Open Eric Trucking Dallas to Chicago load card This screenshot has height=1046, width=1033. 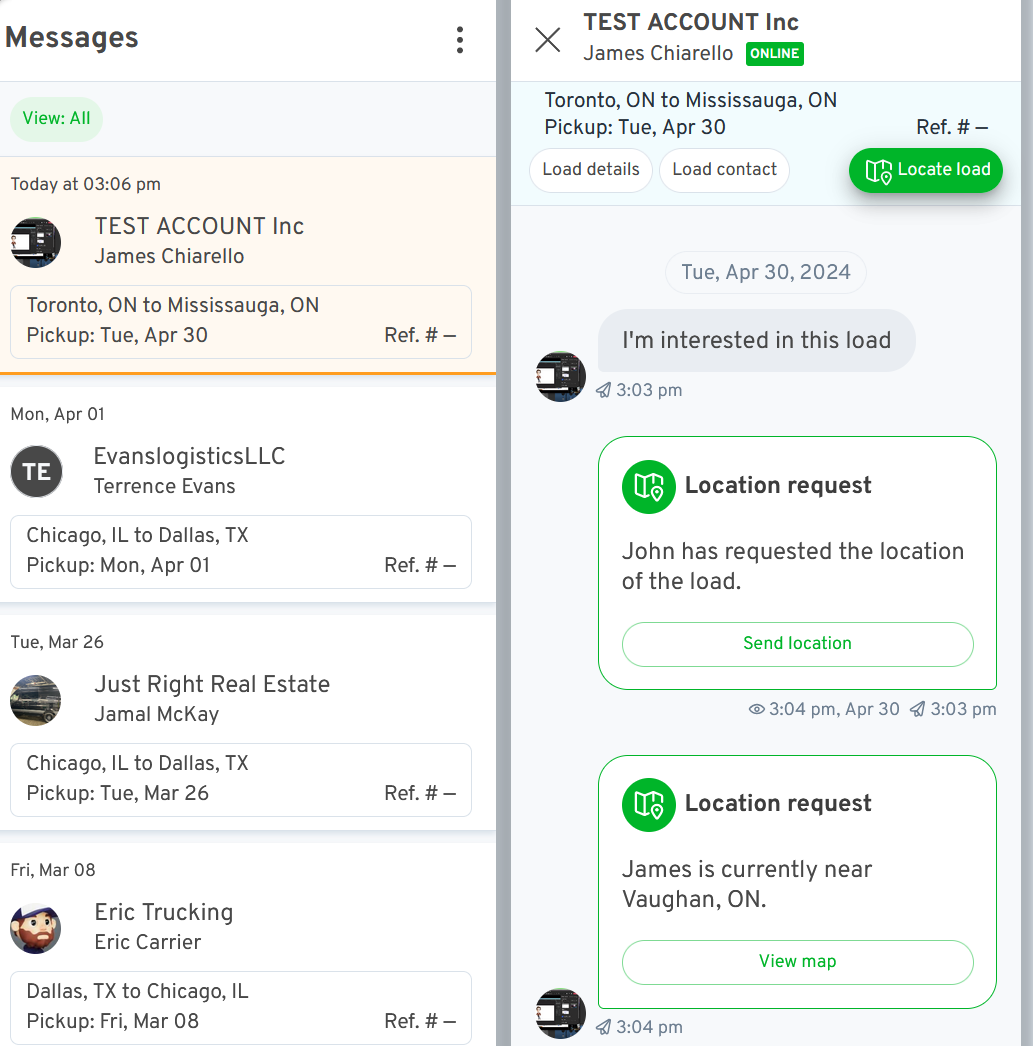pyautogui.click(x=241, y=1007)
